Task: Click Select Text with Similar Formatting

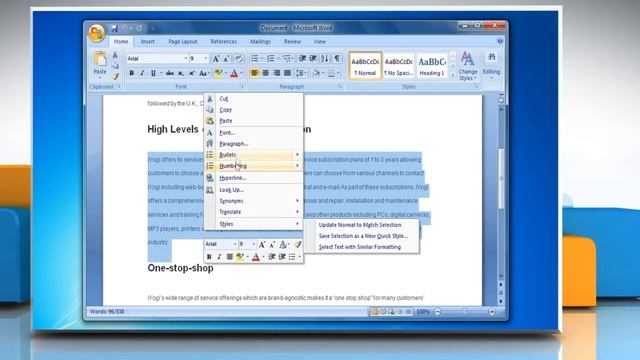Action: click(x=360, y=247)
